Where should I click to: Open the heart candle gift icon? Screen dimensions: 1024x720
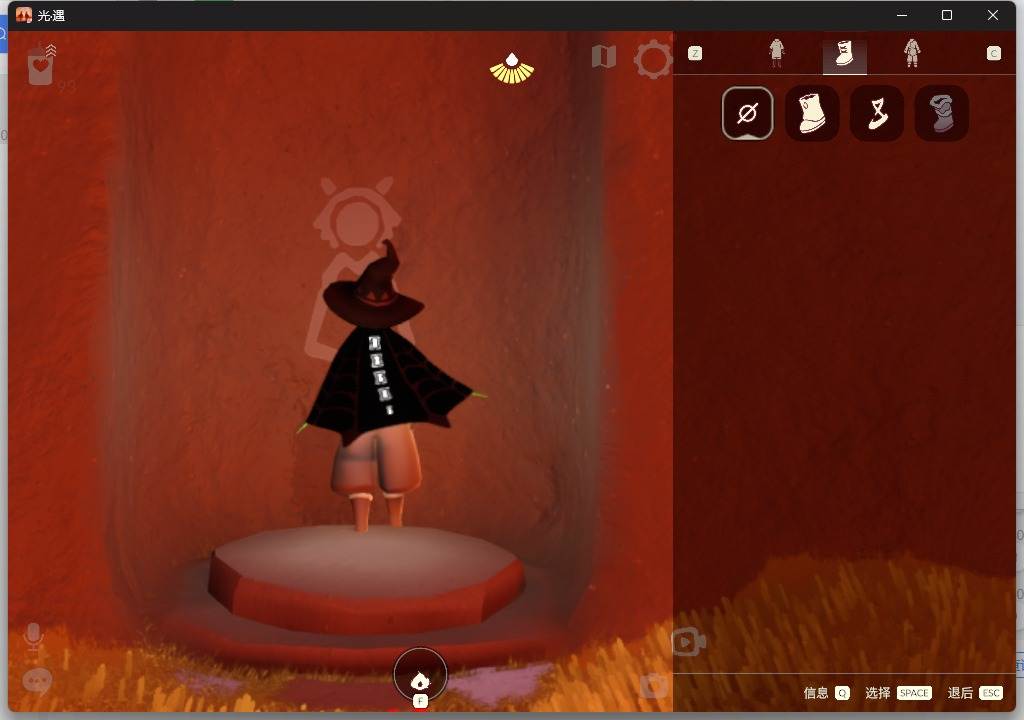tap(41, 64)
